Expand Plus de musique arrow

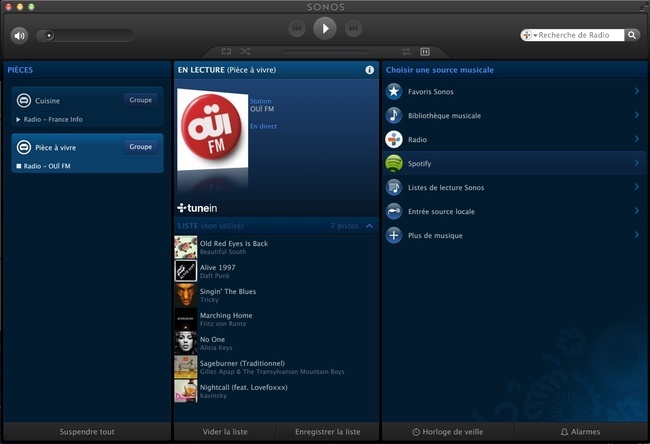pyautogui.click(x=637, y=235)
